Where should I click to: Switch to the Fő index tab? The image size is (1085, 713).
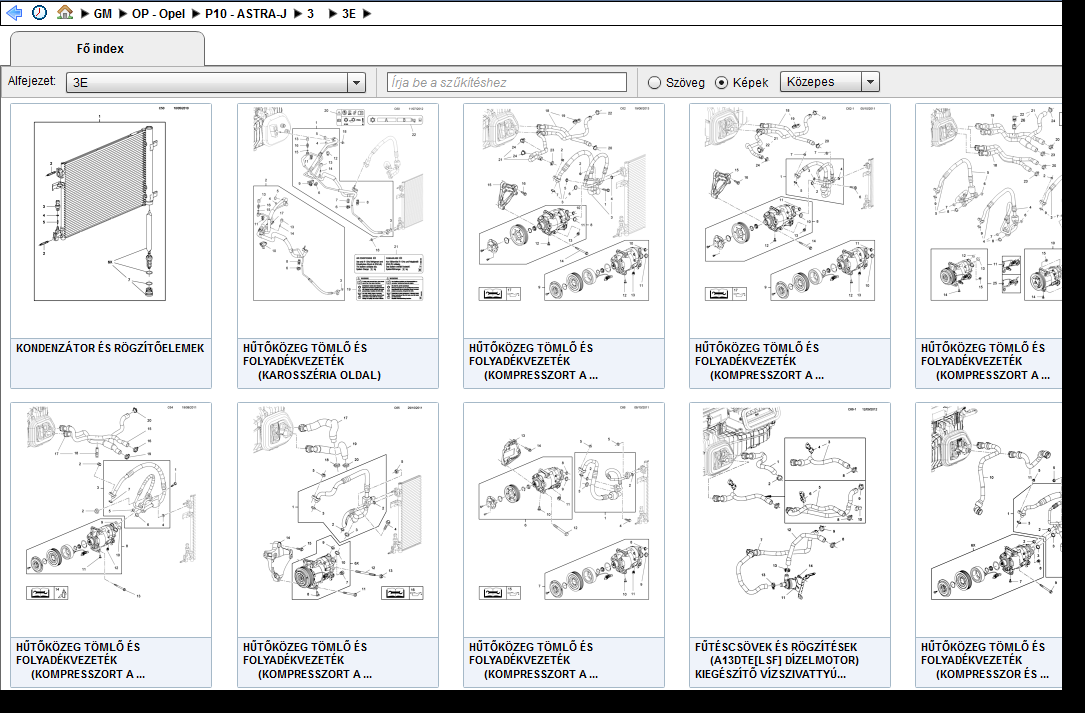tap(107, 48)
